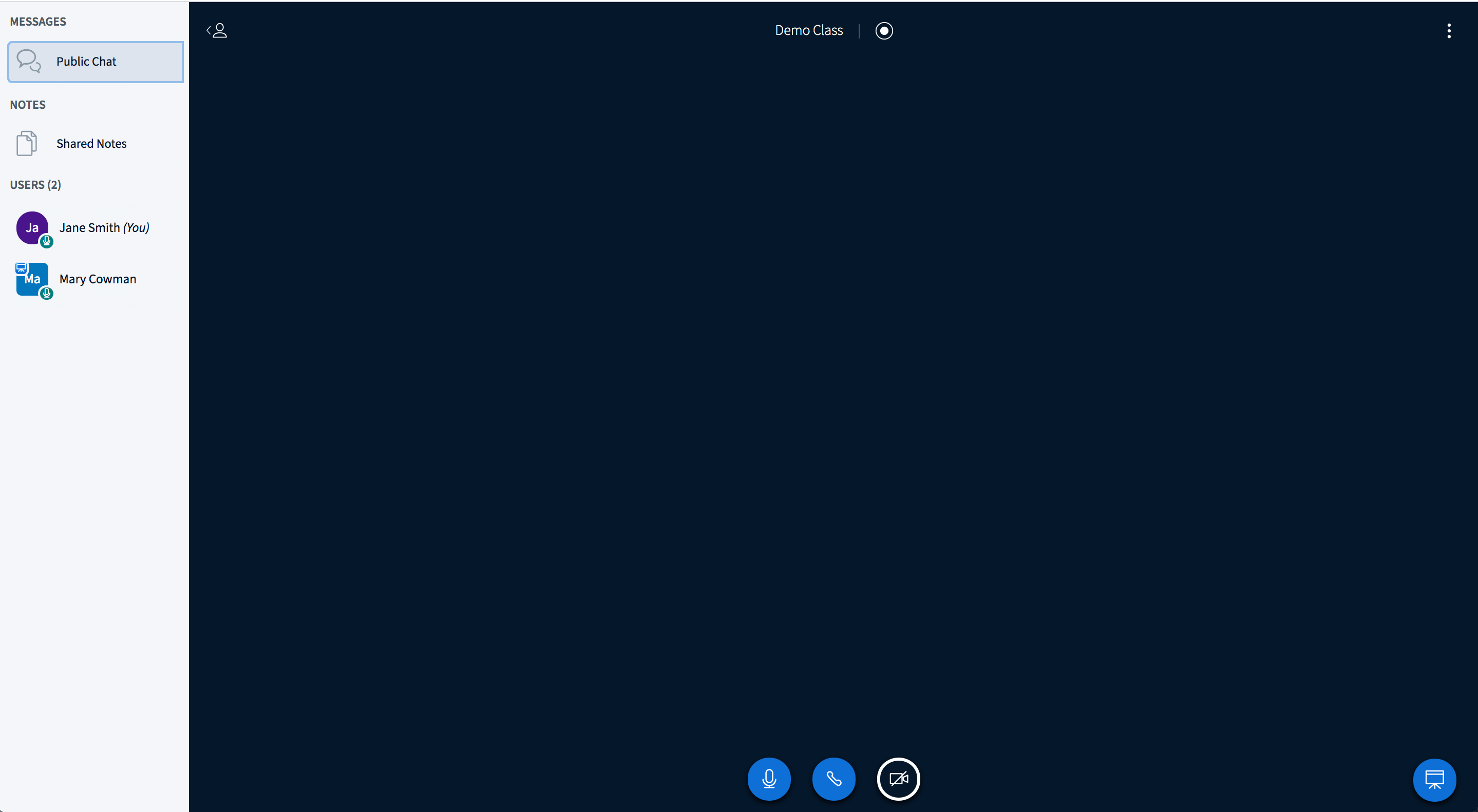Open Shared Notes
Image resolution: width=1478 pixels, height=812 pixels.
click(91, 143)
